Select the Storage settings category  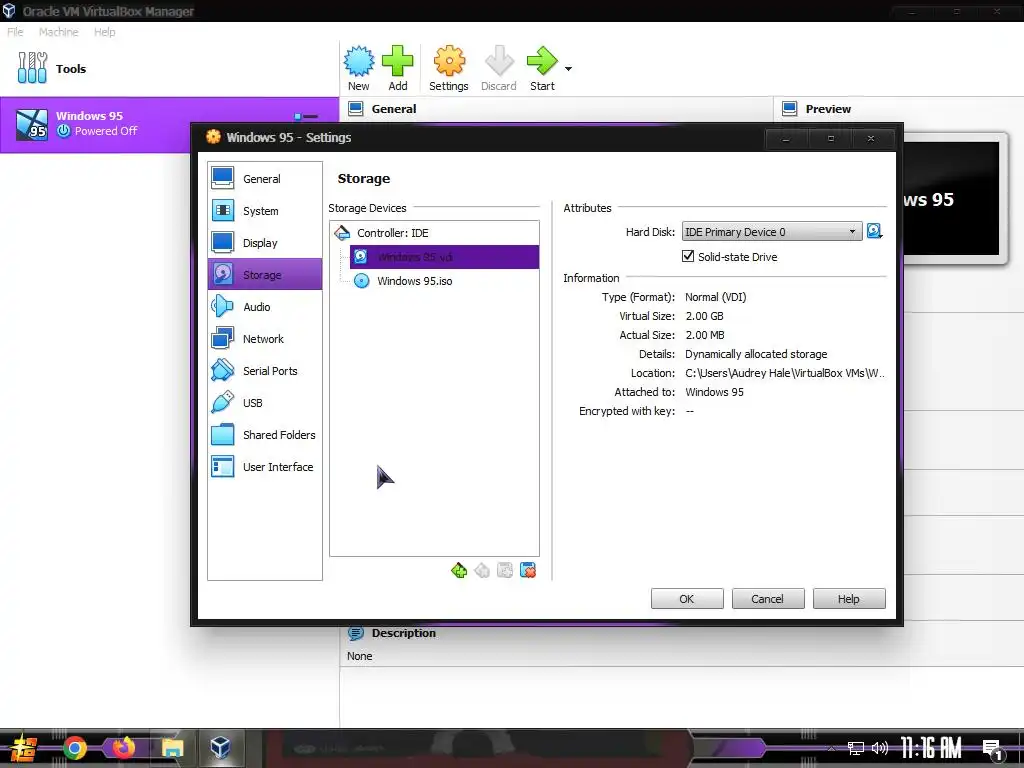[264, 275]
